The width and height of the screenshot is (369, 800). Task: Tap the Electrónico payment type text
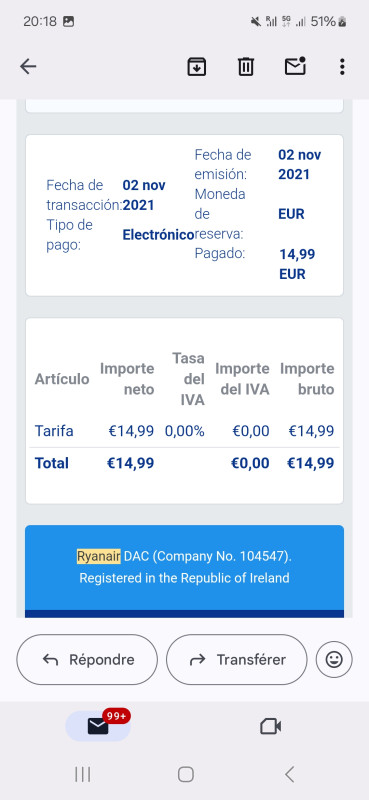[x=158, y=235]
